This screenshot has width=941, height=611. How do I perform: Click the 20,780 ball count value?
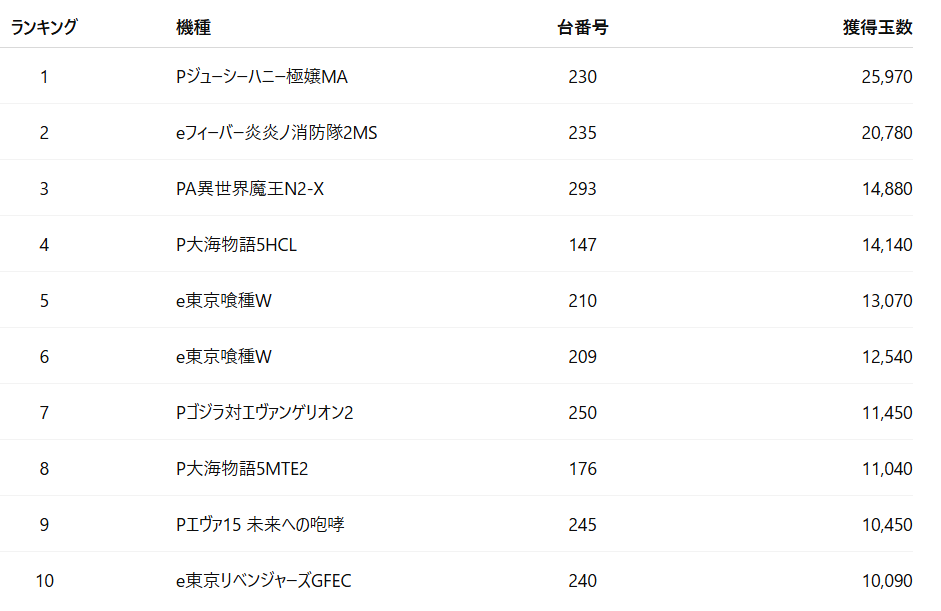(886, 133)
